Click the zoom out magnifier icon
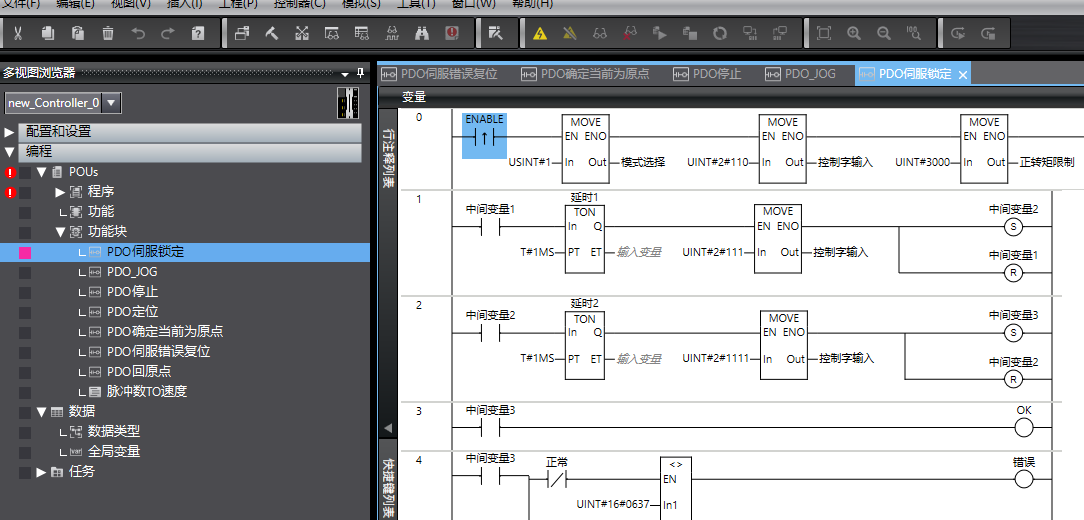Screen dimensions: 1084x520 [x=883, y=34]
